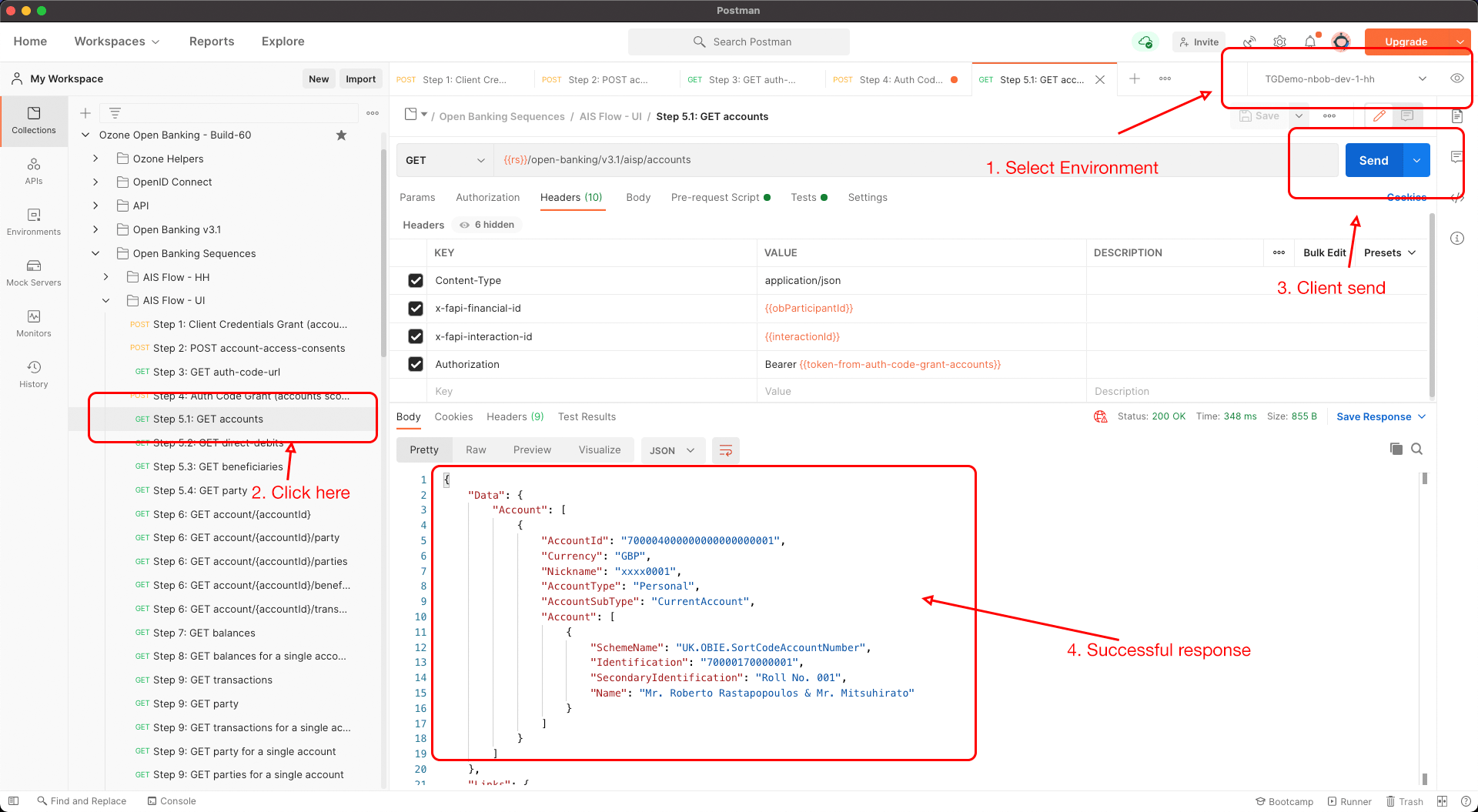This screenshot has width=1478, height=812.
Task: Select the Raw response view tab
Action: (x=476, y=450)
